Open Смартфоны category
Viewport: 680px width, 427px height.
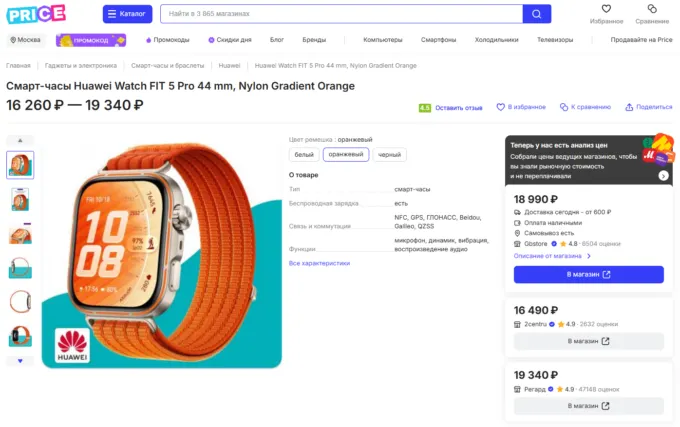(438, 40)
